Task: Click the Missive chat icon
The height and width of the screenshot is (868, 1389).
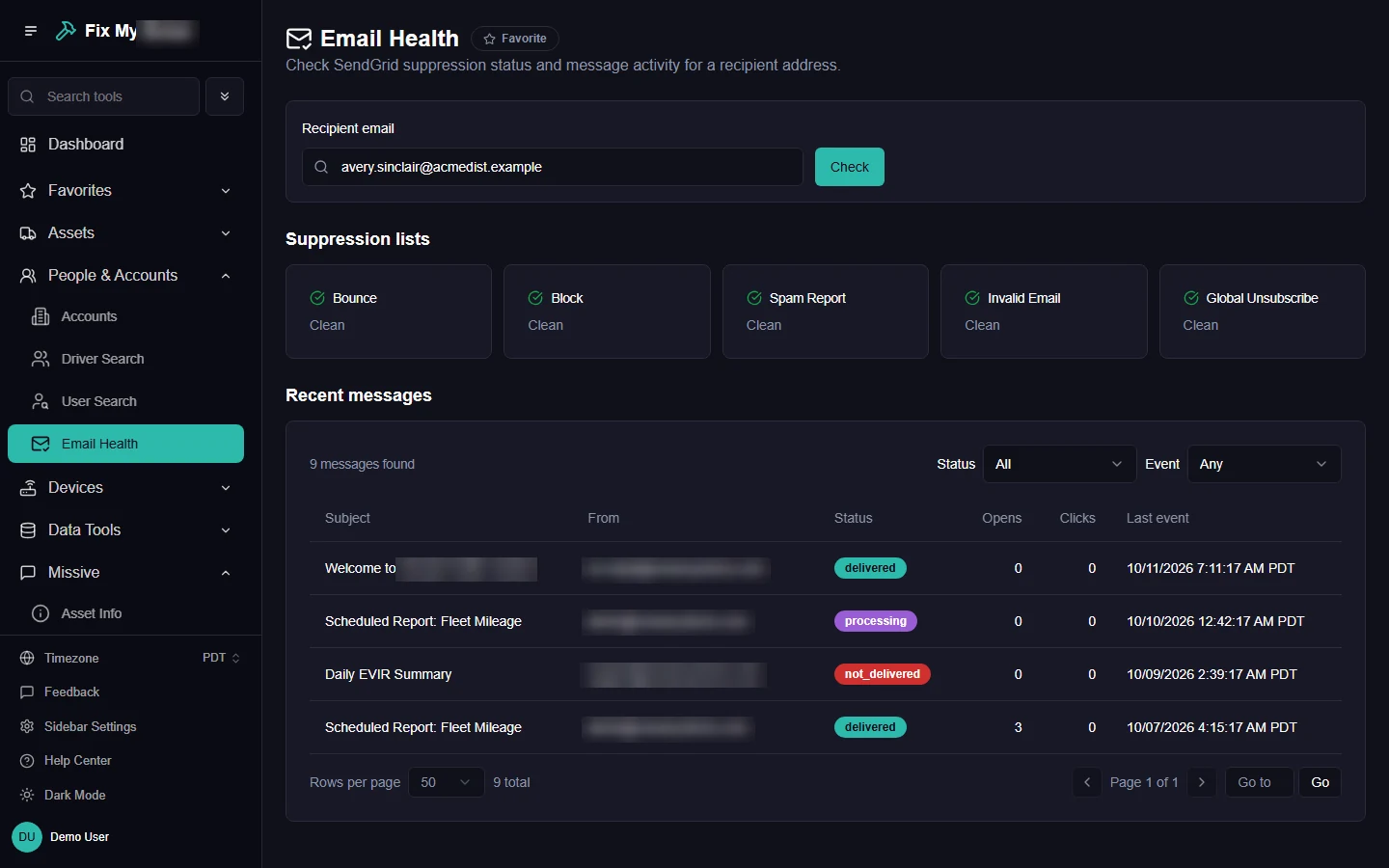Action: (x=28, y=573)
